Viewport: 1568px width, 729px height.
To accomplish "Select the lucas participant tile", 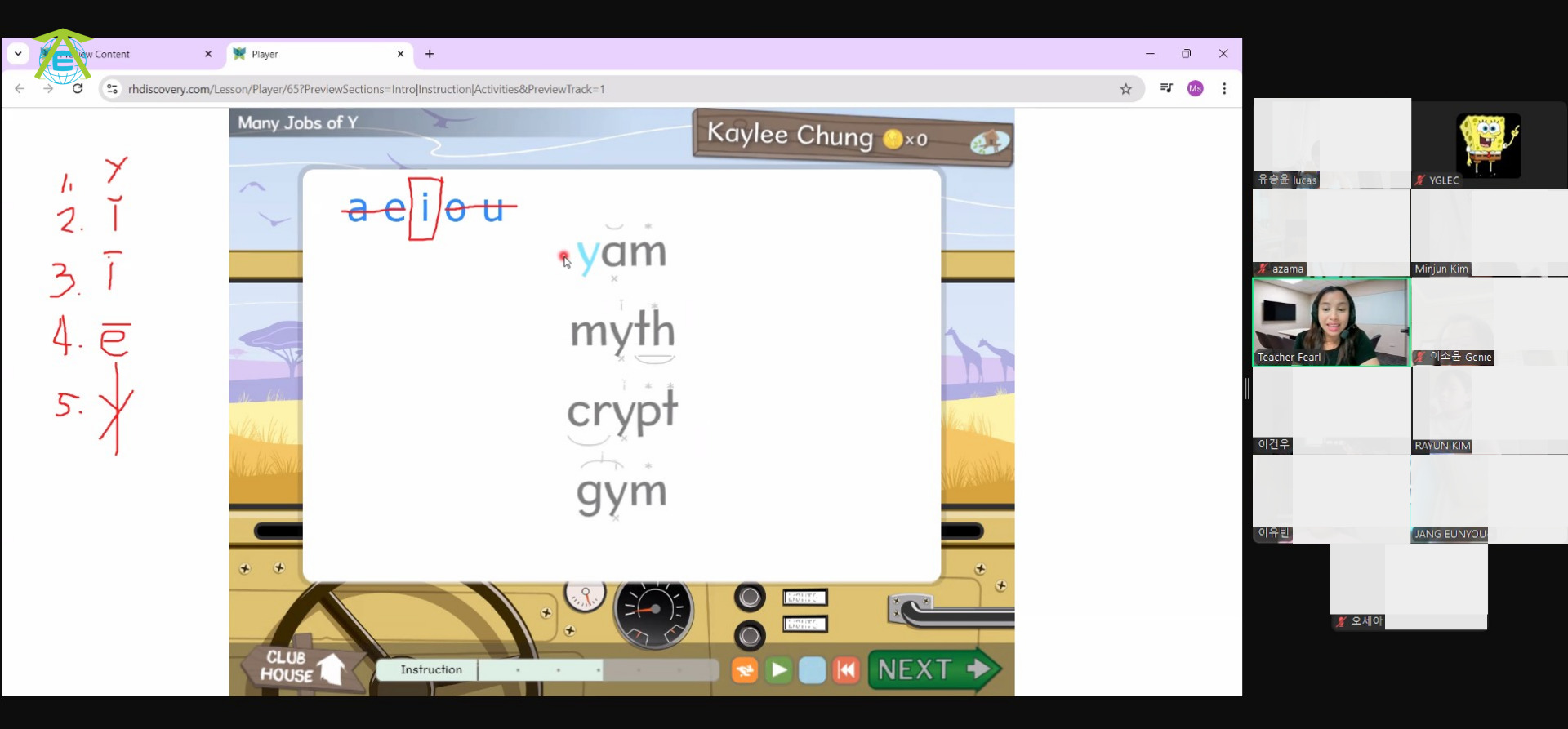I will [x=1332, y=144].
